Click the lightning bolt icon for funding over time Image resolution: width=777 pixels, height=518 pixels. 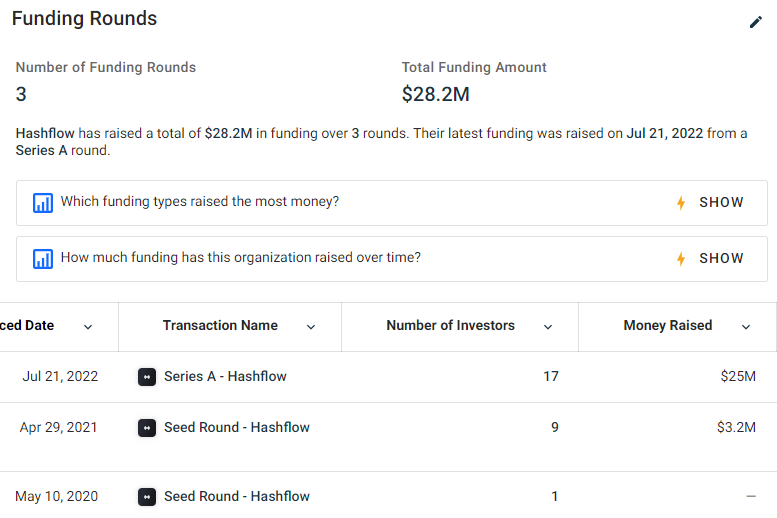click(x=681, y=259)
